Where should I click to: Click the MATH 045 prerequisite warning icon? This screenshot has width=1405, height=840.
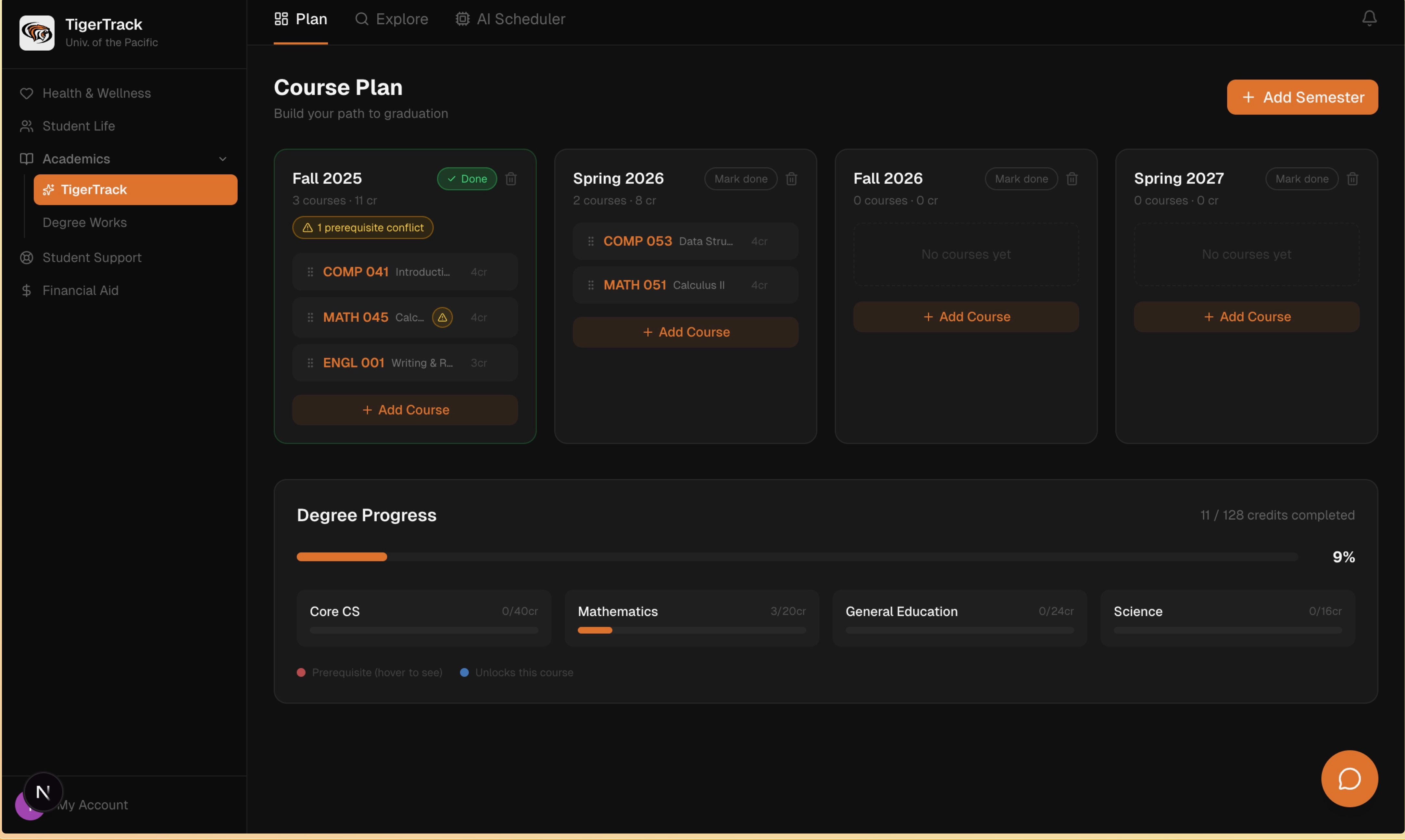click(442, 317)
